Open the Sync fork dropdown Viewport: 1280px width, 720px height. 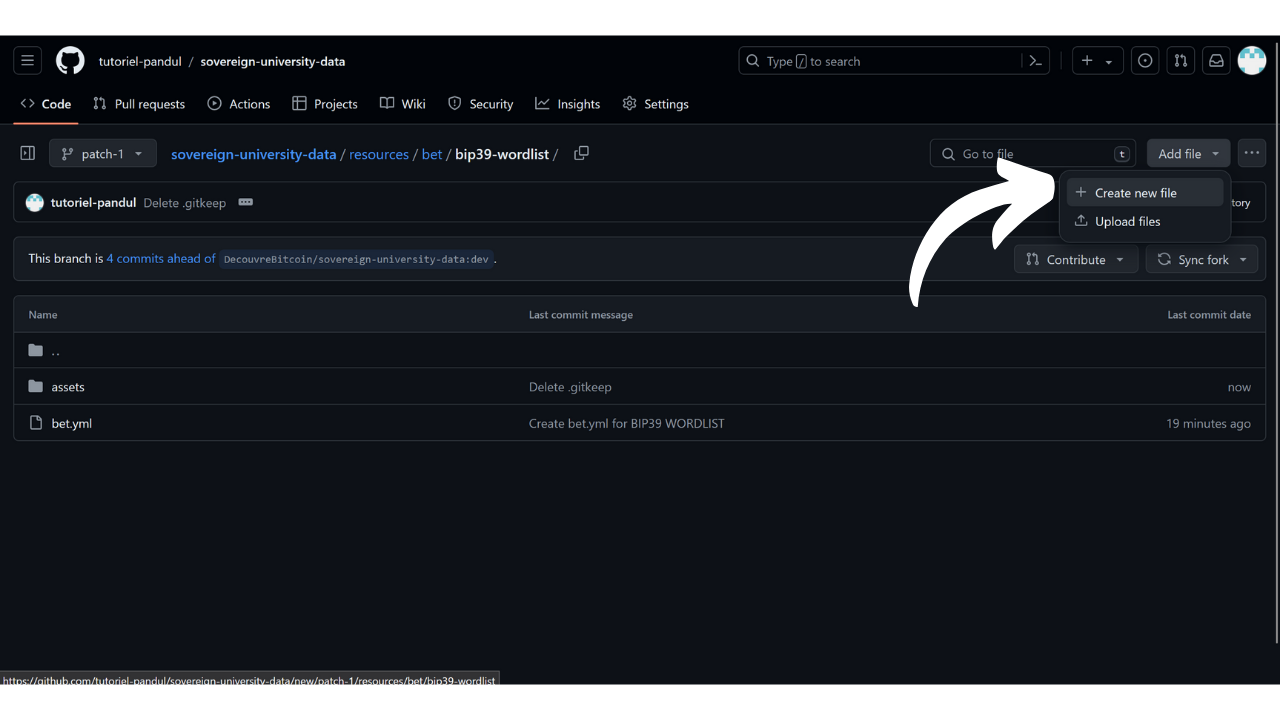(x=1202, y=259)
